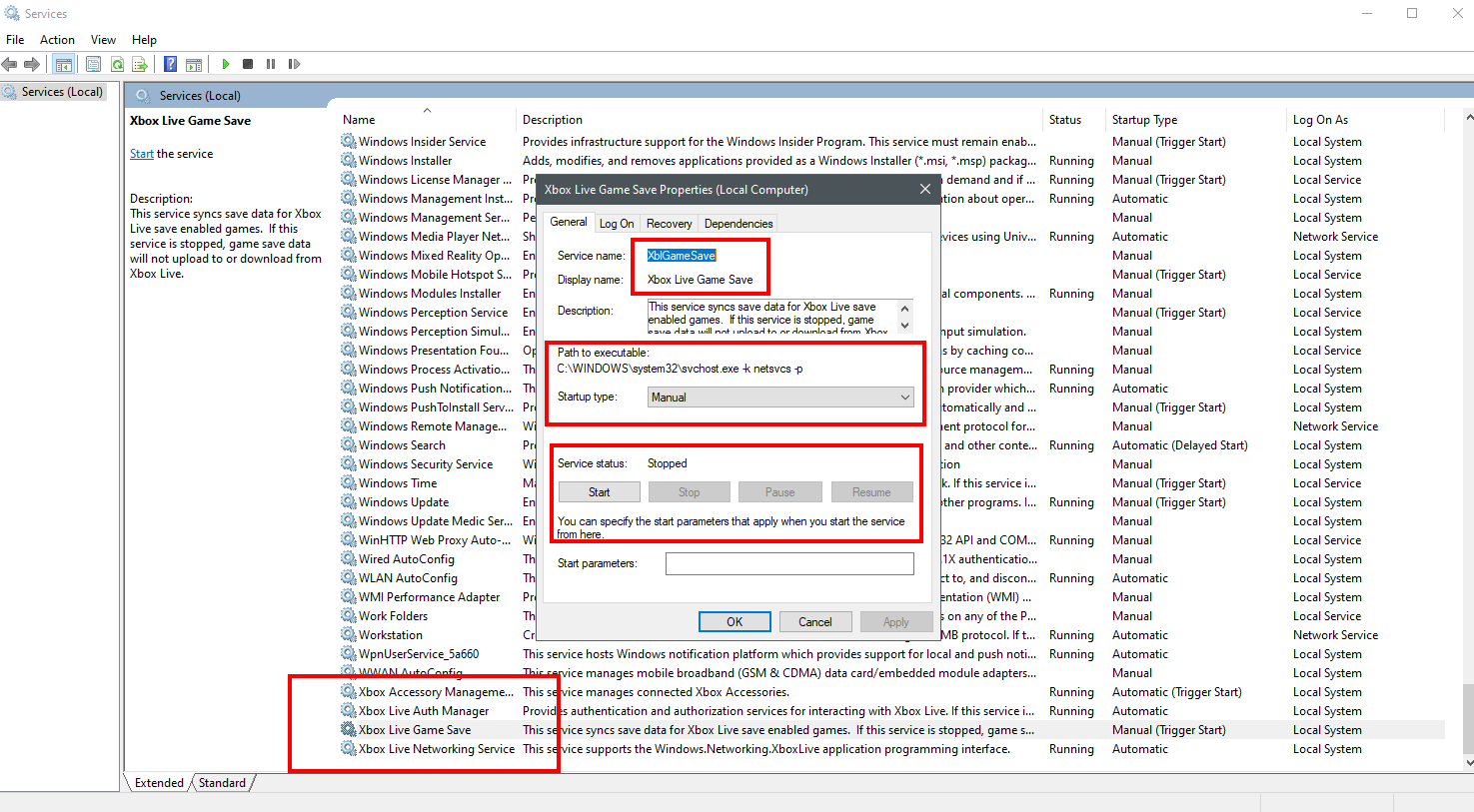Click the gear icon beside Work Folders

click(x=349, y=616)
